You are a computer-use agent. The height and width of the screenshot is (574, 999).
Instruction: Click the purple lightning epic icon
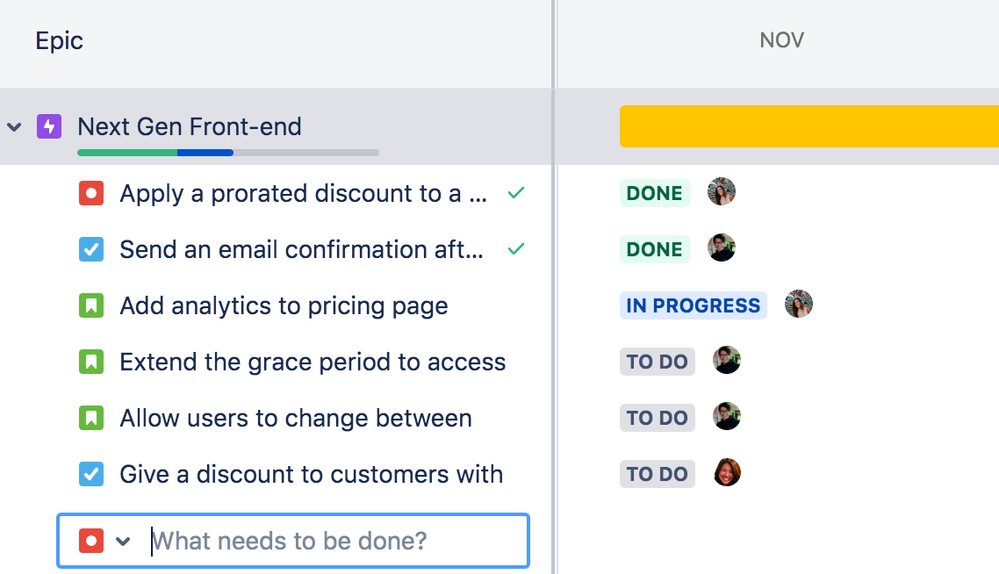[x=49, y=127]
